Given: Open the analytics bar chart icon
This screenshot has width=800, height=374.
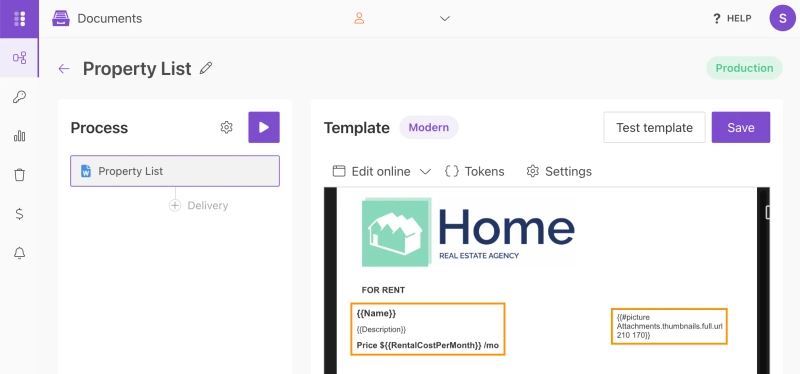Looking at the screenshot, I should pyautogui.click(x=19, y=136).
